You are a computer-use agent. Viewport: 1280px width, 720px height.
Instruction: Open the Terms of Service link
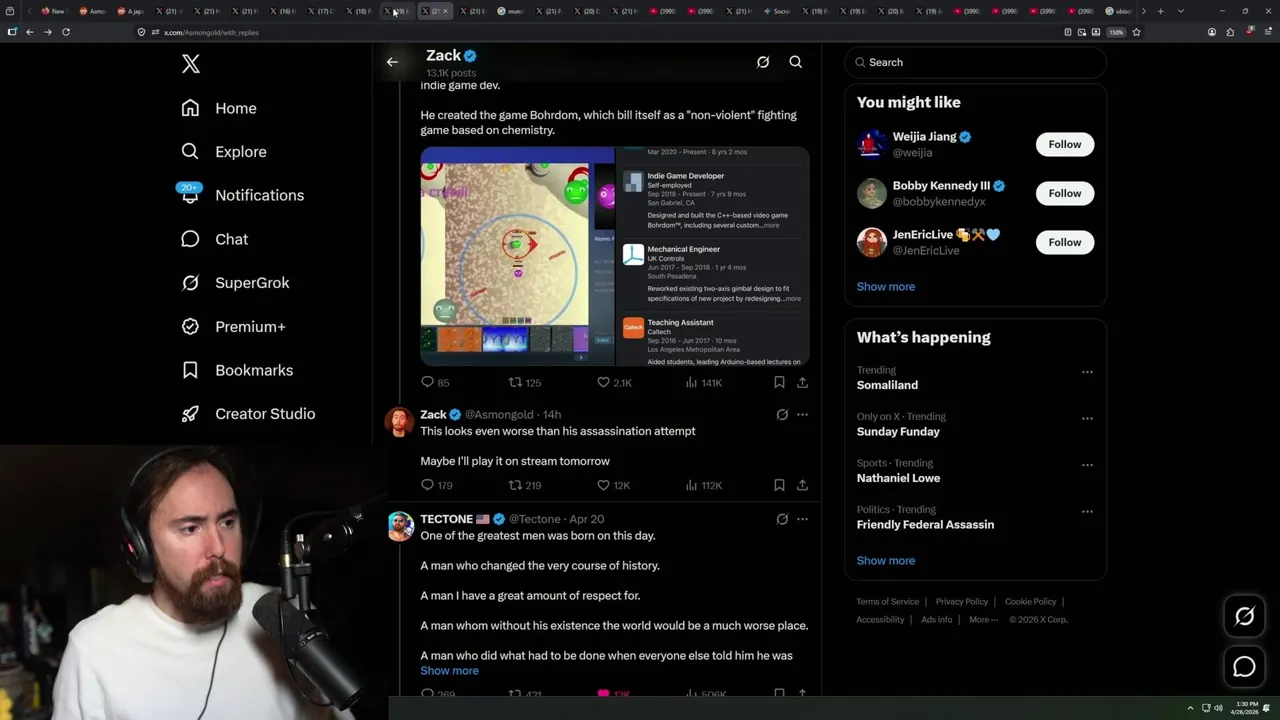coord(887,602)
